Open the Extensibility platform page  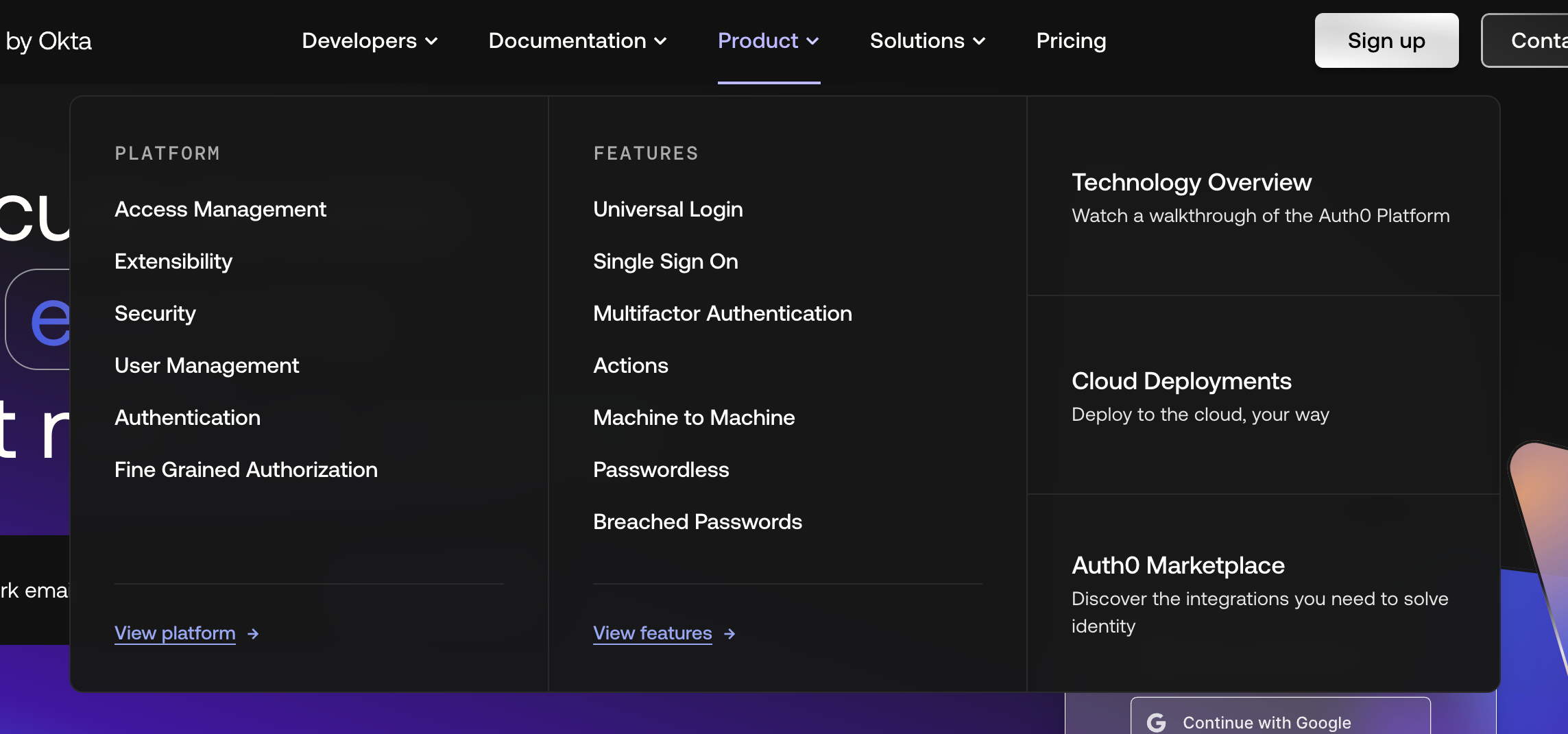[173, 261]
